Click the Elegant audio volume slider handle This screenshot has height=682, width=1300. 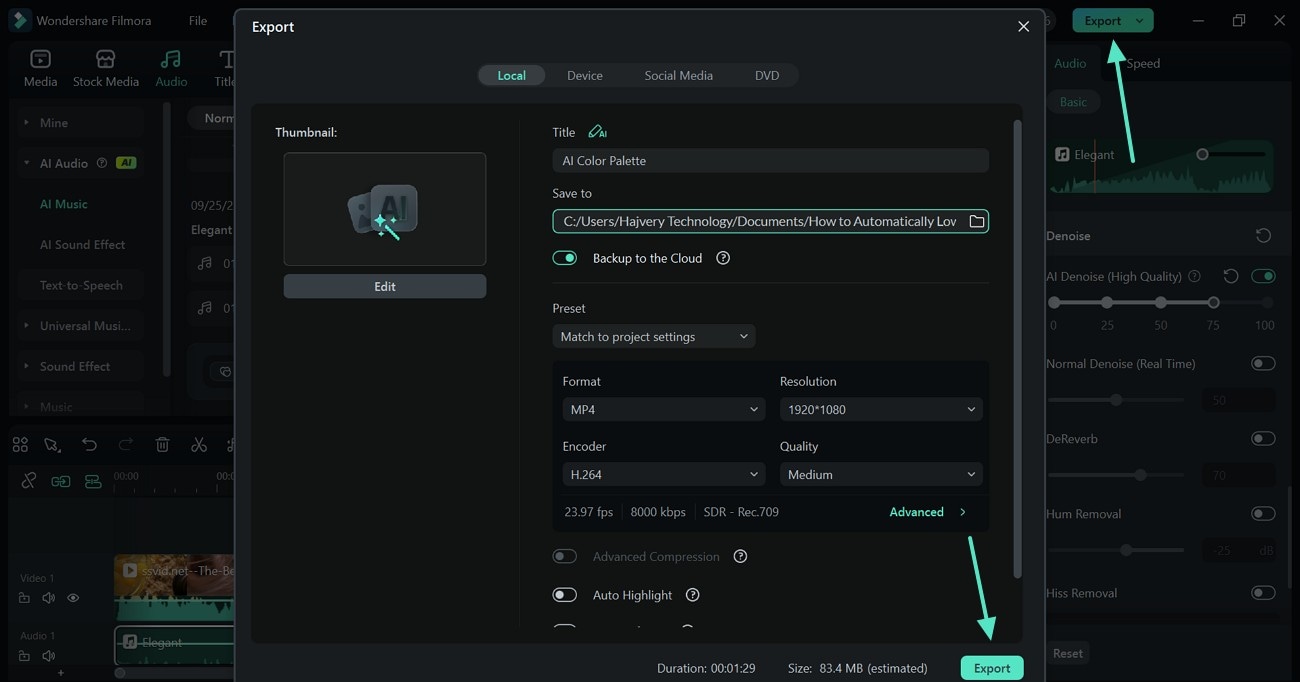point(1202,154)
